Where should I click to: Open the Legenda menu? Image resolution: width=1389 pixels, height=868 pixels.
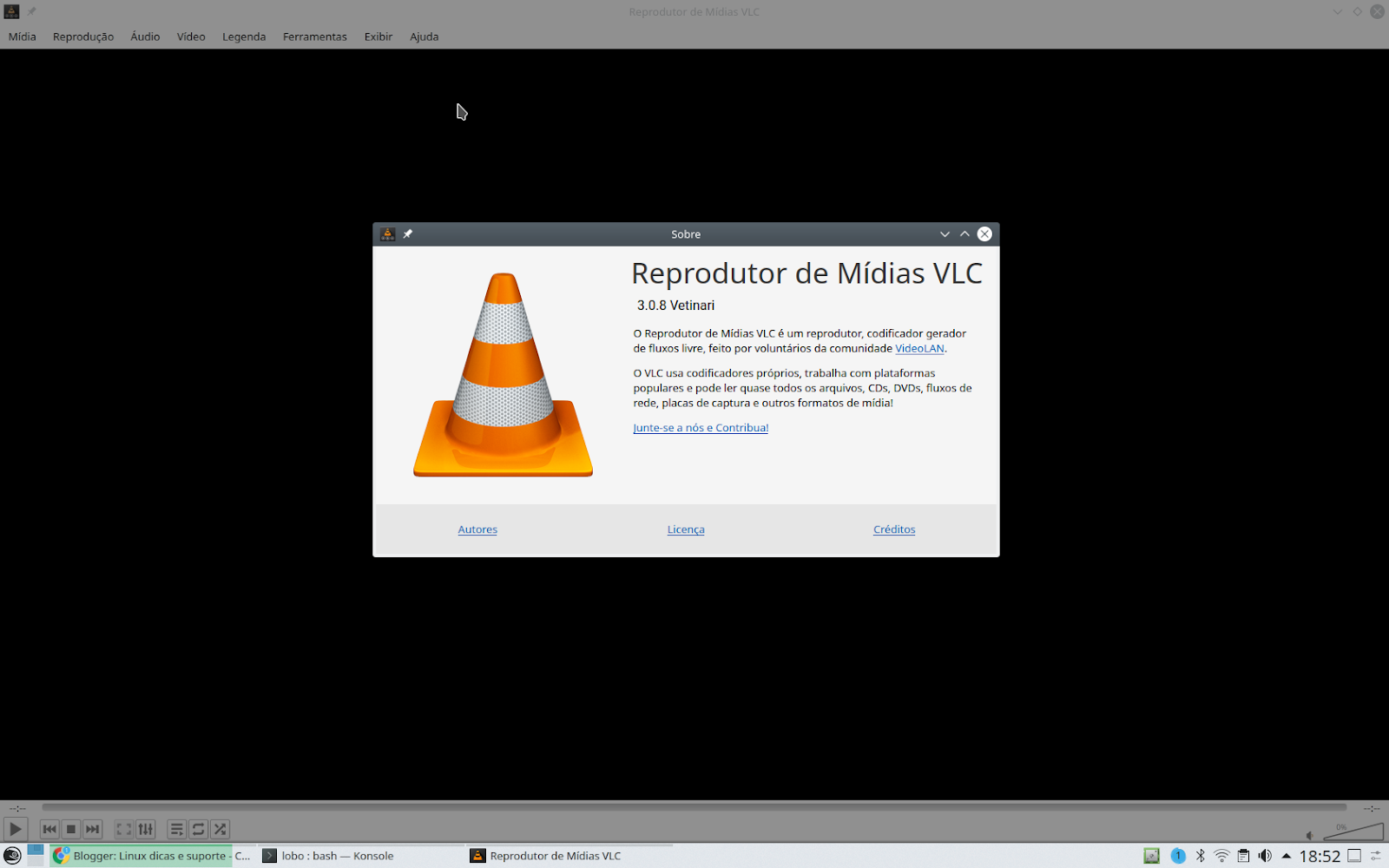click(x=244, y=36)
